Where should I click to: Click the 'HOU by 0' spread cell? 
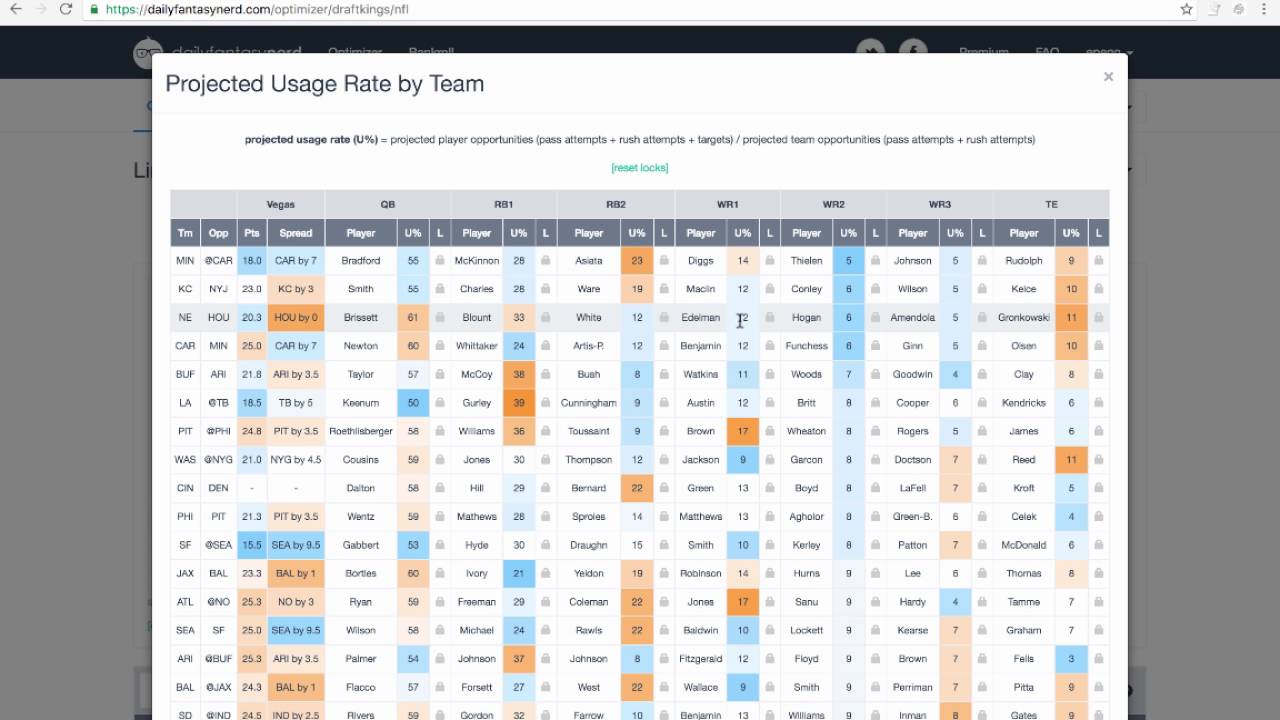(x=296, y=318)
